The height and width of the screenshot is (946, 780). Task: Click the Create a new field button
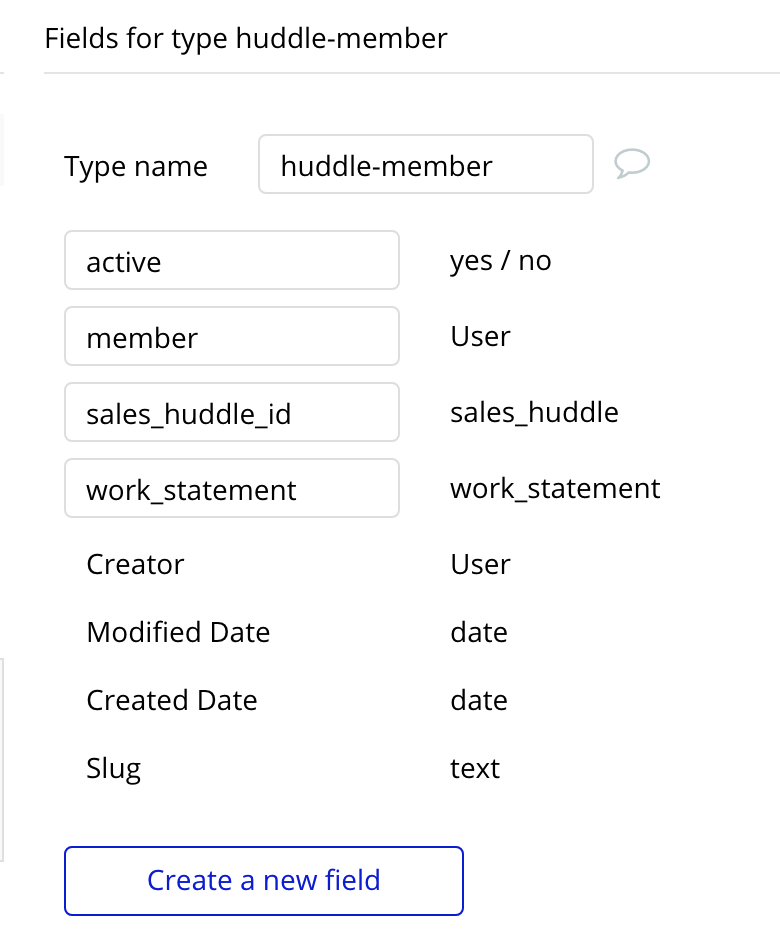pyautogui.click(x=264, y=880)
